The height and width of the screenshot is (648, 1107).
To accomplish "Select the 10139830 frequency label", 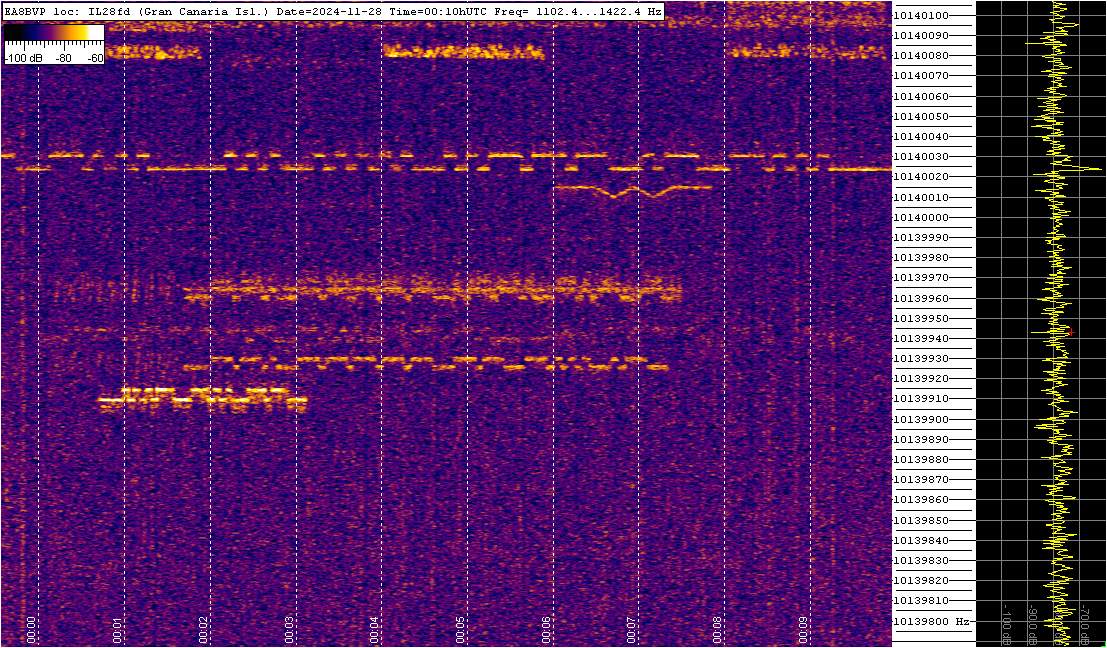I will point(921,561).
